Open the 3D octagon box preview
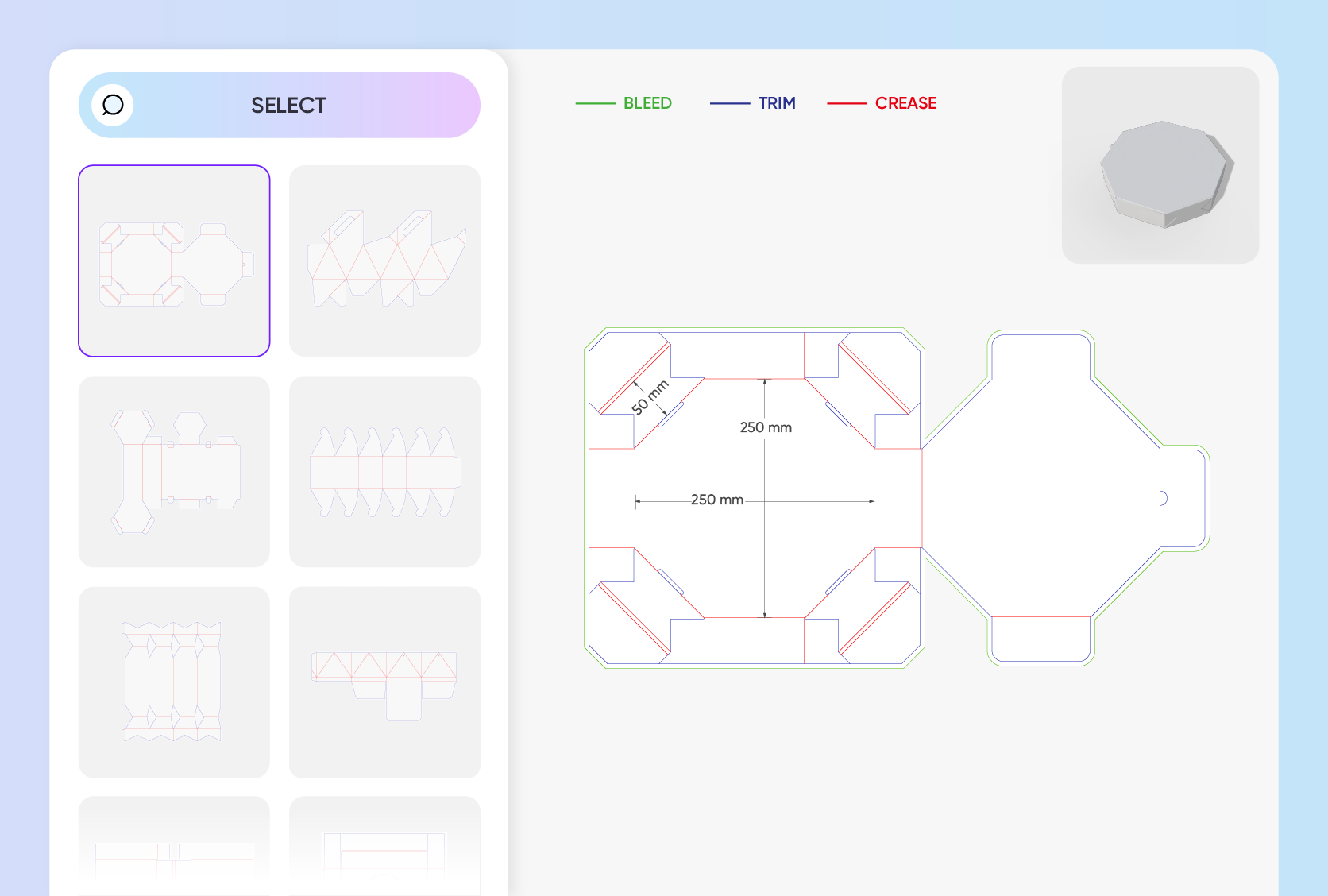Viewport: 1328px width, 896px height. coord(1160,165)
